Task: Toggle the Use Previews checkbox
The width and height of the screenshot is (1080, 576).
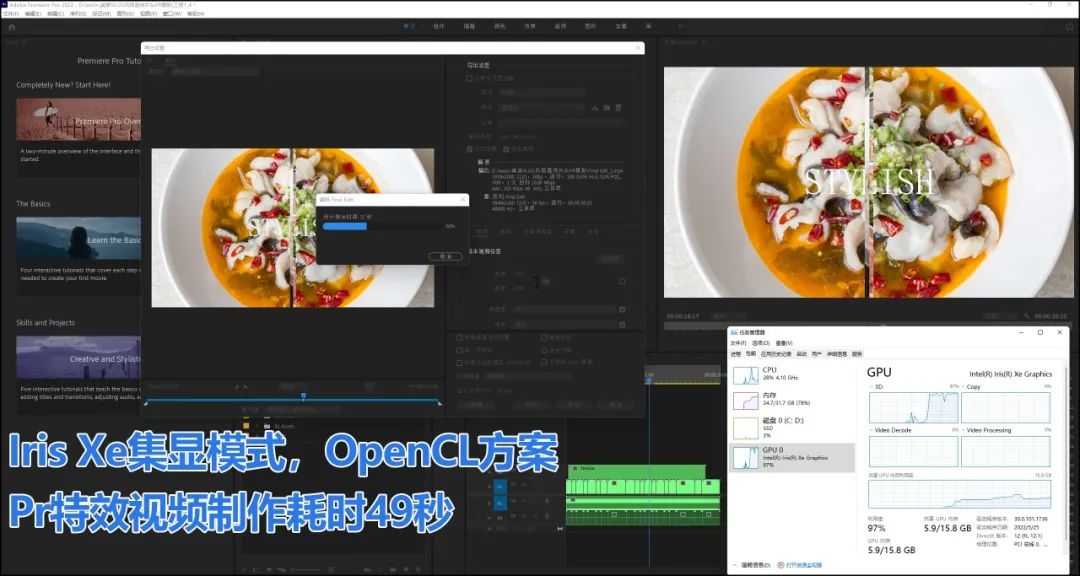Action: point(544,338)
